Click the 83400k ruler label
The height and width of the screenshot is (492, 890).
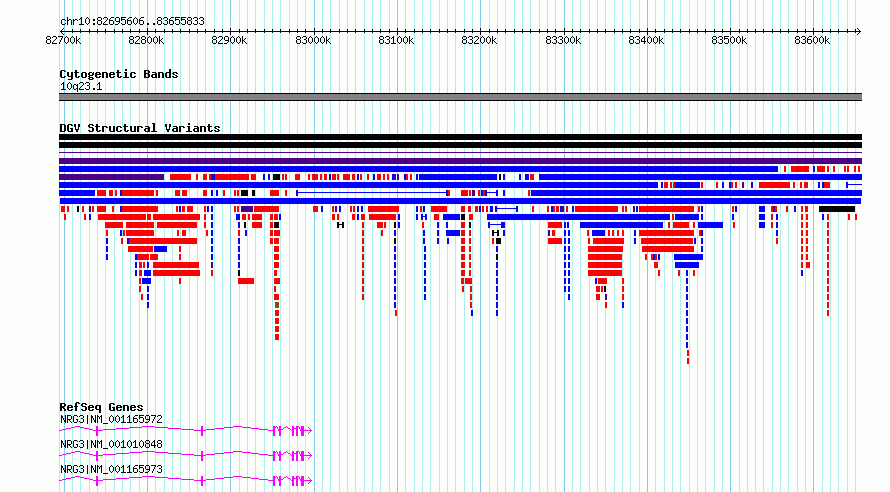(x=646, y=41)
